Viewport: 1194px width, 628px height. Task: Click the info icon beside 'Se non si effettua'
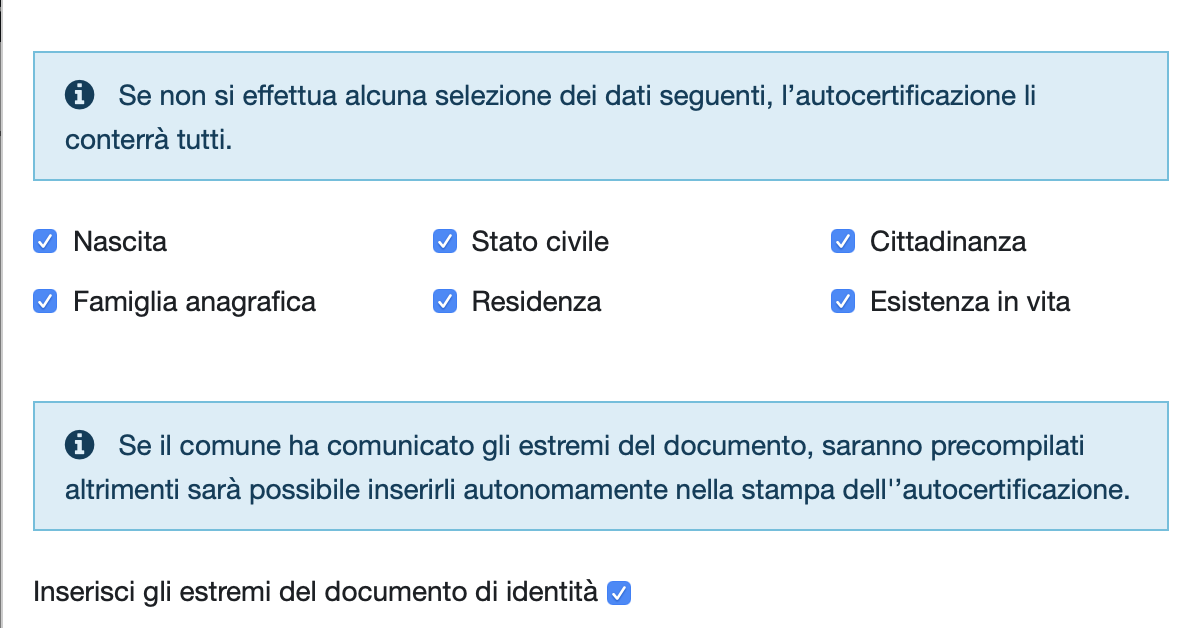point(79,95)
